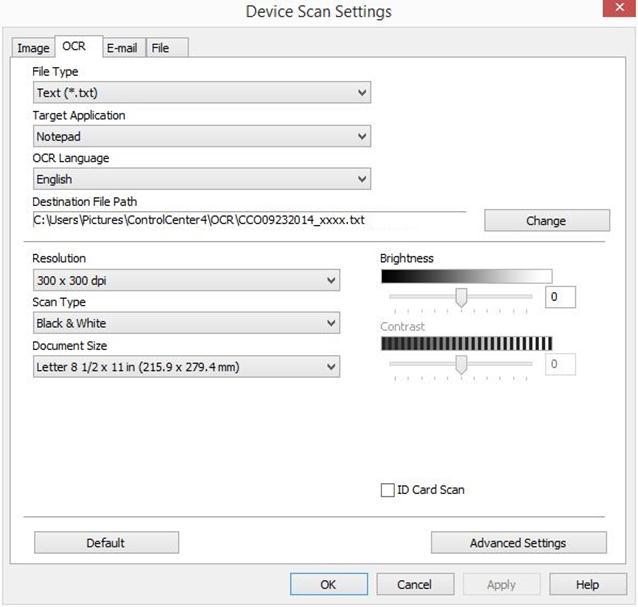Open the E-mail tab

[x=122, y=48]
